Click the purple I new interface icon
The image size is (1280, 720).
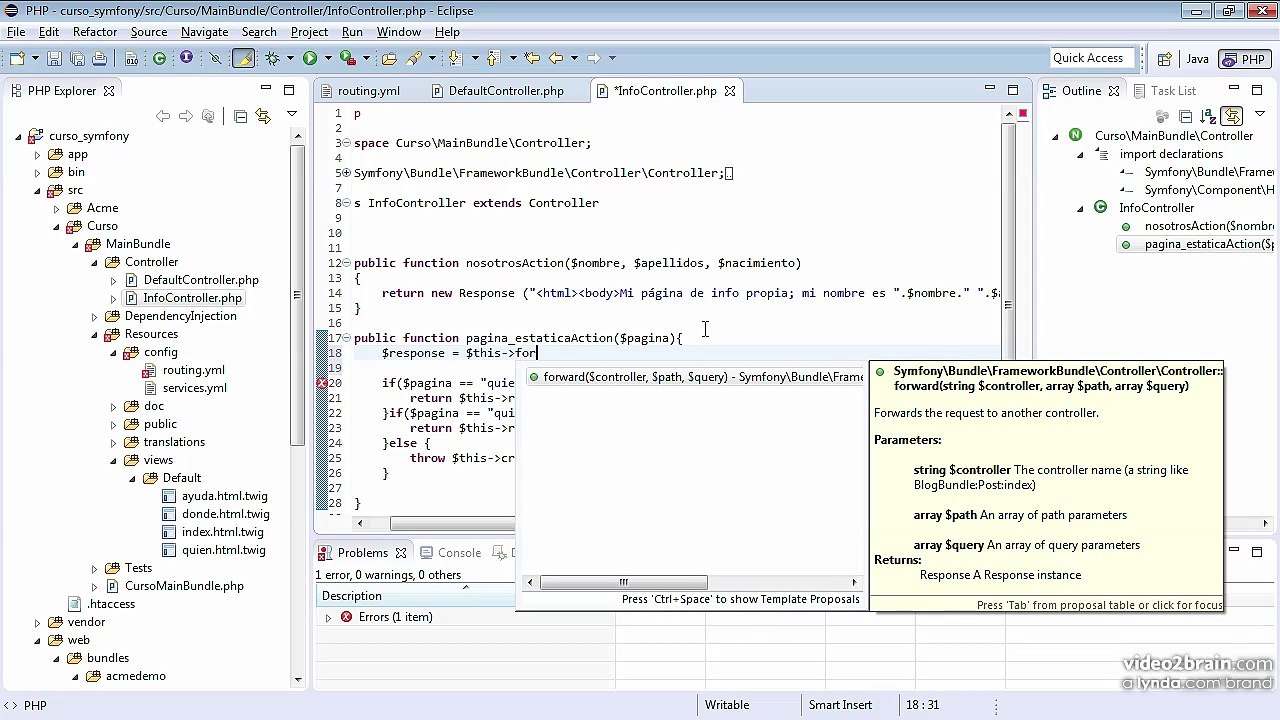click(186, 57)
